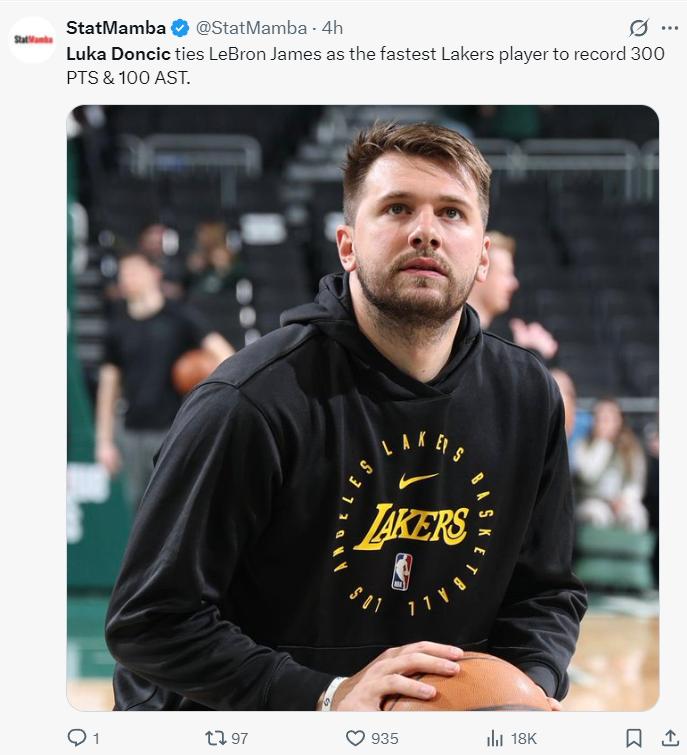Click the 97 reposts count
Screen dimensions: 687x755
click(x=240, y=738)
